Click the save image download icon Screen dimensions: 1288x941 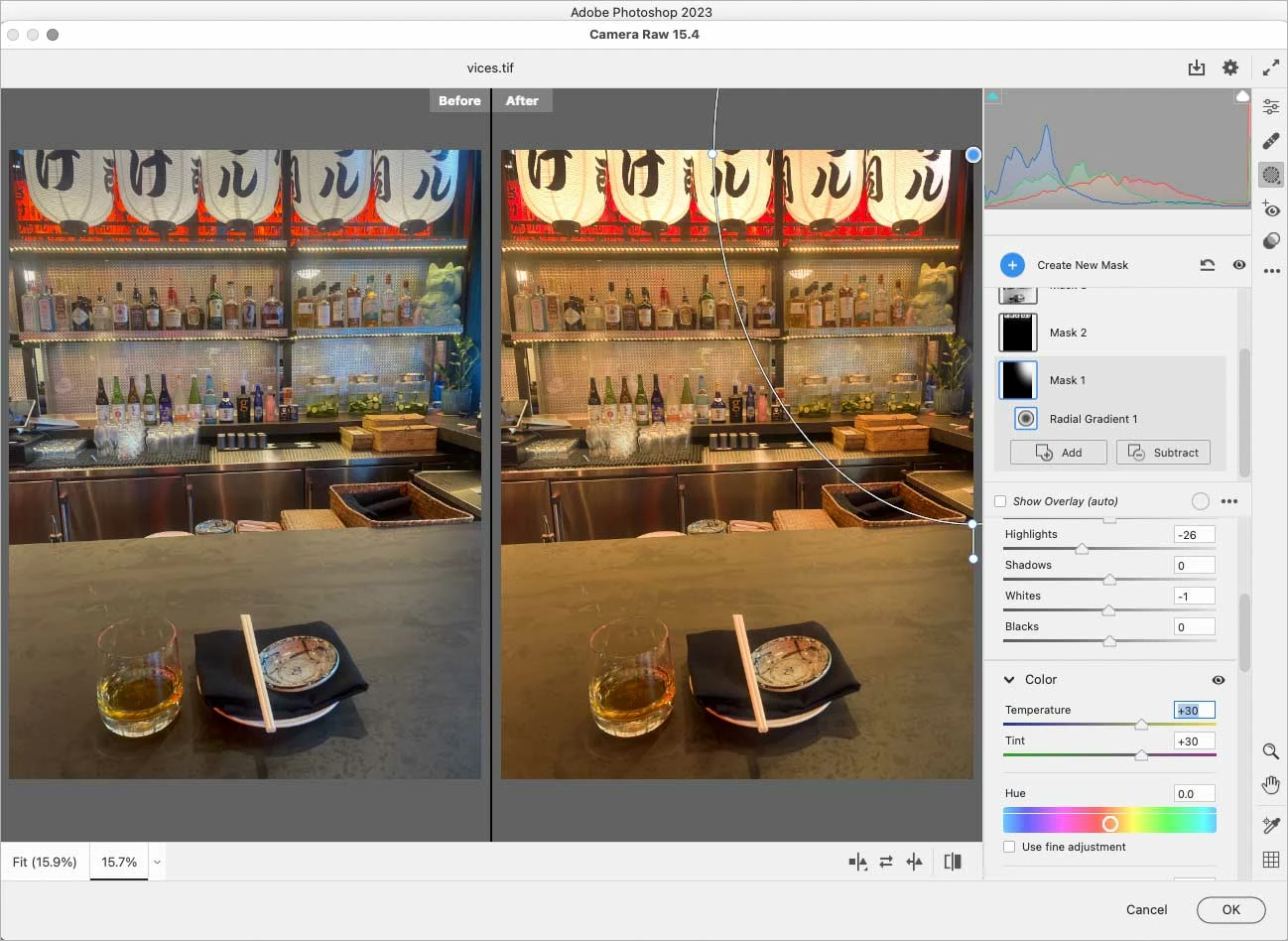point(1197,67)
